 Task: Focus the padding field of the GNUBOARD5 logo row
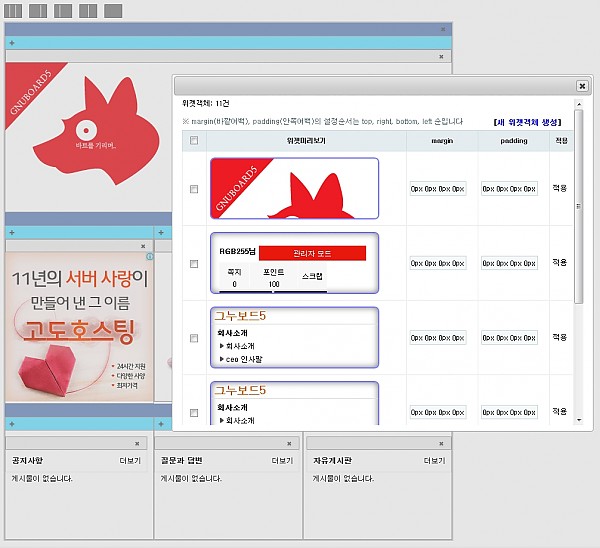click(x=509, y=189)
